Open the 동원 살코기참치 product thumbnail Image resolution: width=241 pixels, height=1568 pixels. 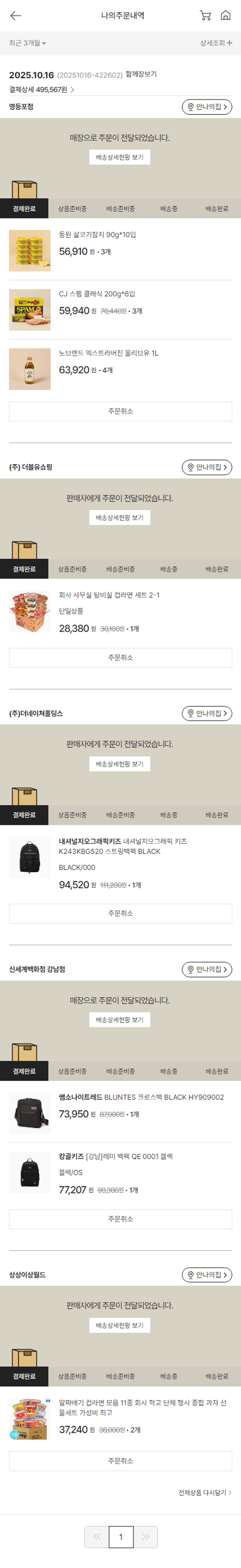pos(30,251)
